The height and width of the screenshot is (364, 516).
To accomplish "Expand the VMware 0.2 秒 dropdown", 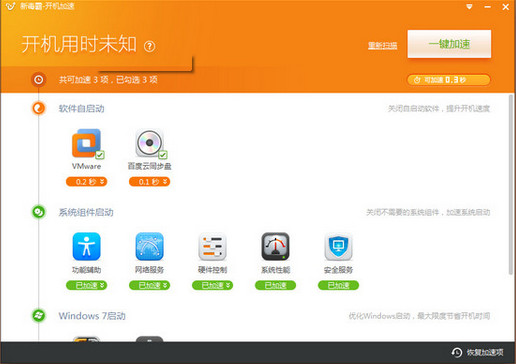I will click(x=86, y=182).
